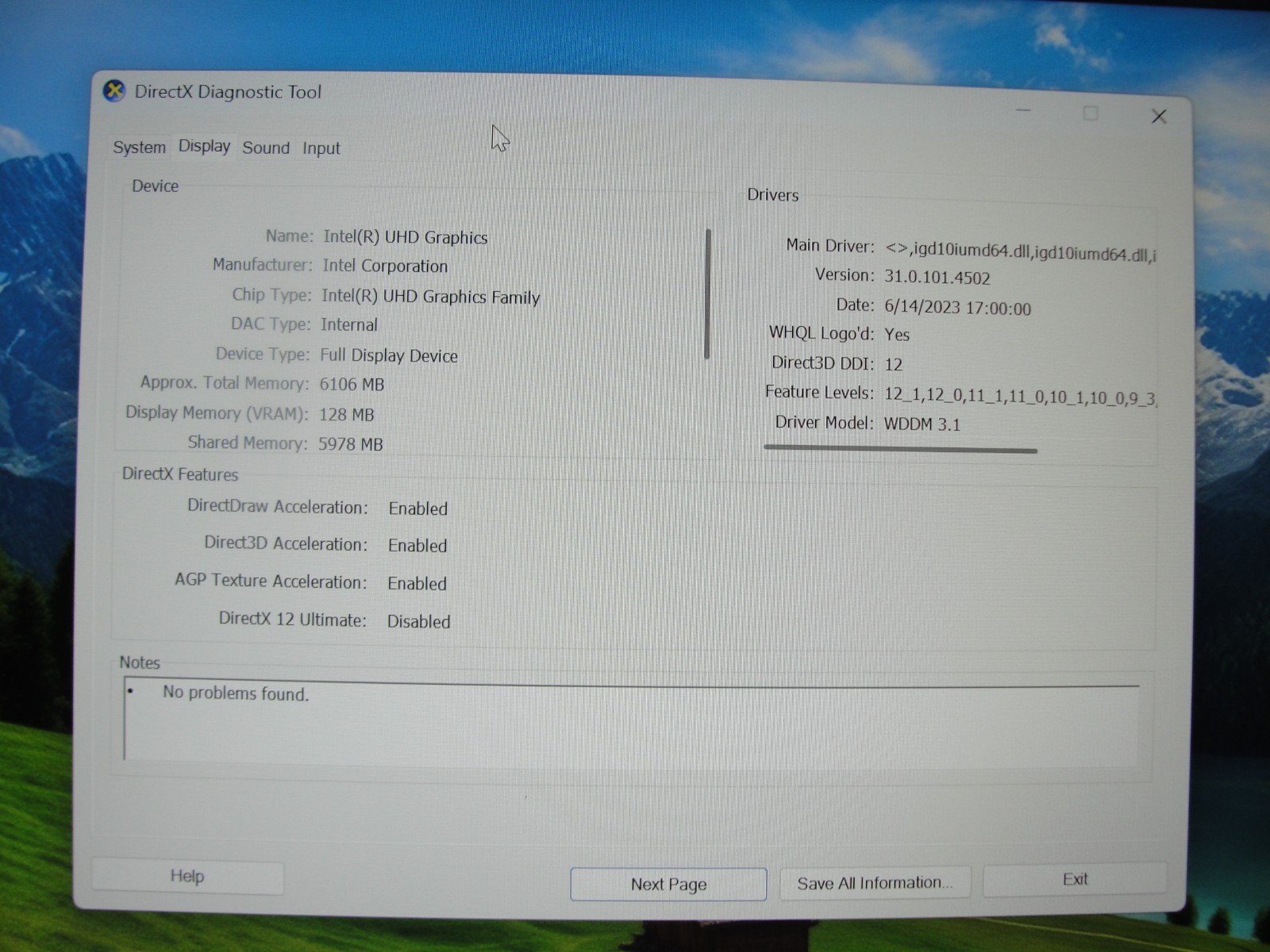
Task: Open the Sound tab
Action: (x=266, y=148)
